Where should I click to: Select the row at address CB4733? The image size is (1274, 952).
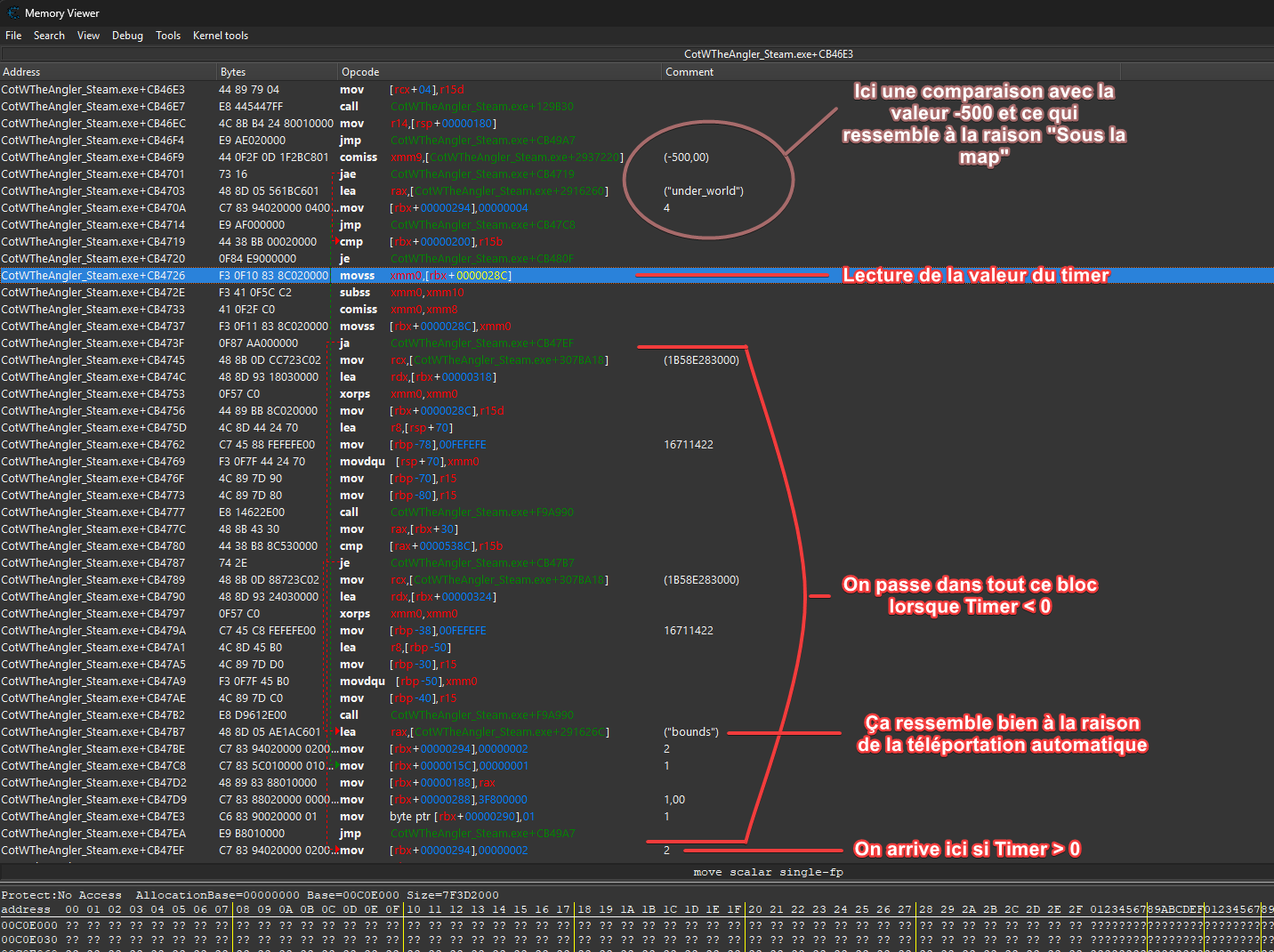tap(637, 310)
